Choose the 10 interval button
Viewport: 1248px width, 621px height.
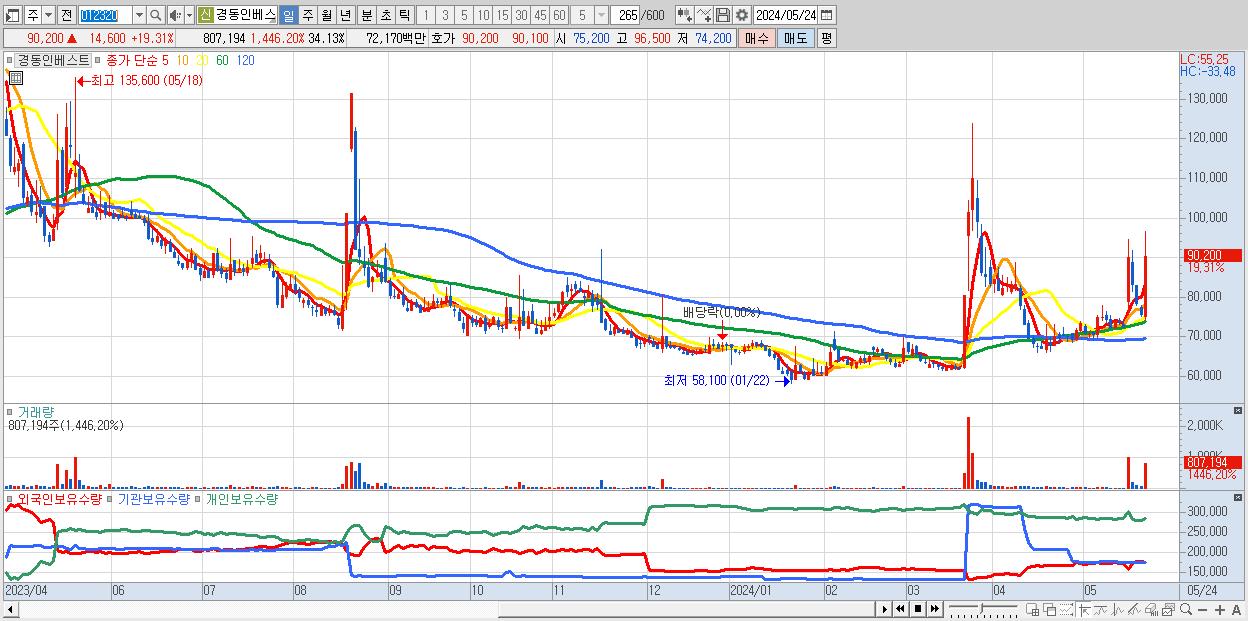(x=483, y=15)
